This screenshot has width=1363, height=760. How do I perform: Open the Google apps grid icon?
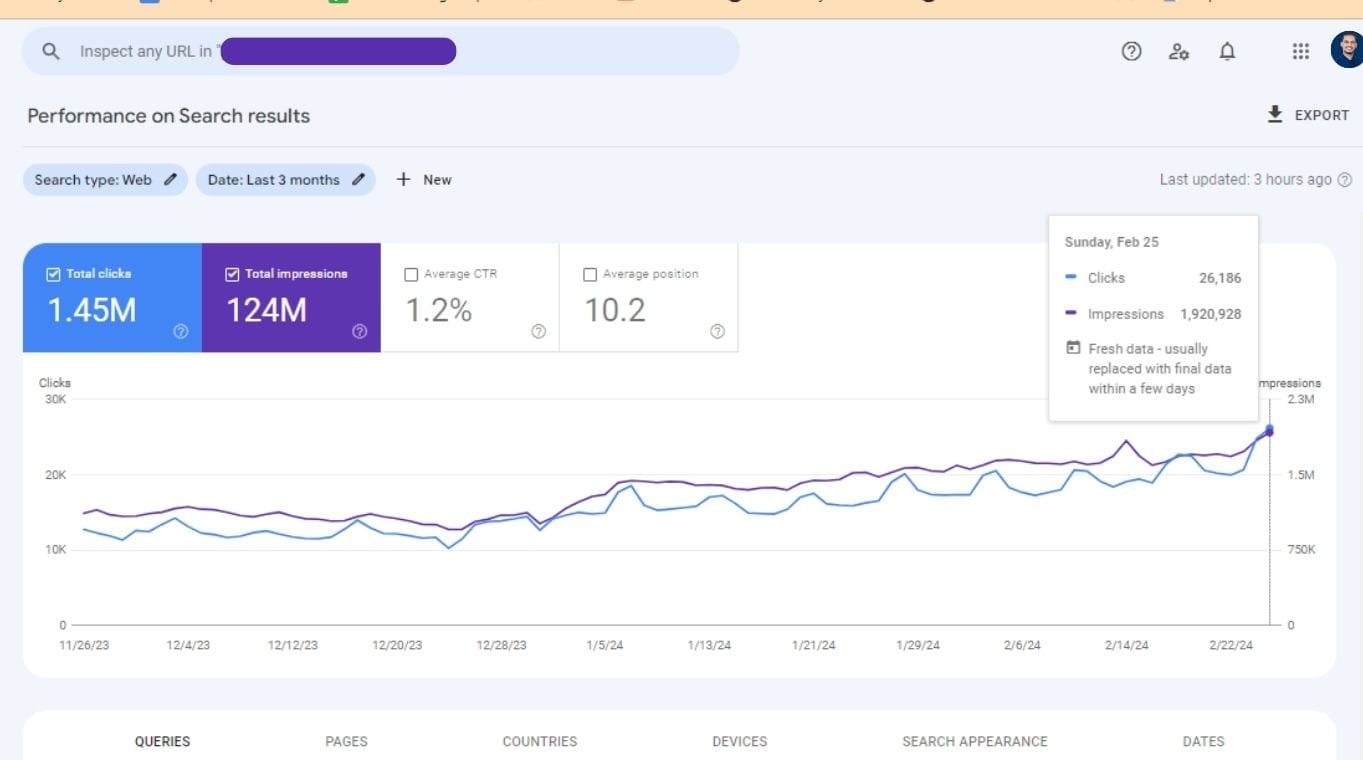(x=1300, y=51)
